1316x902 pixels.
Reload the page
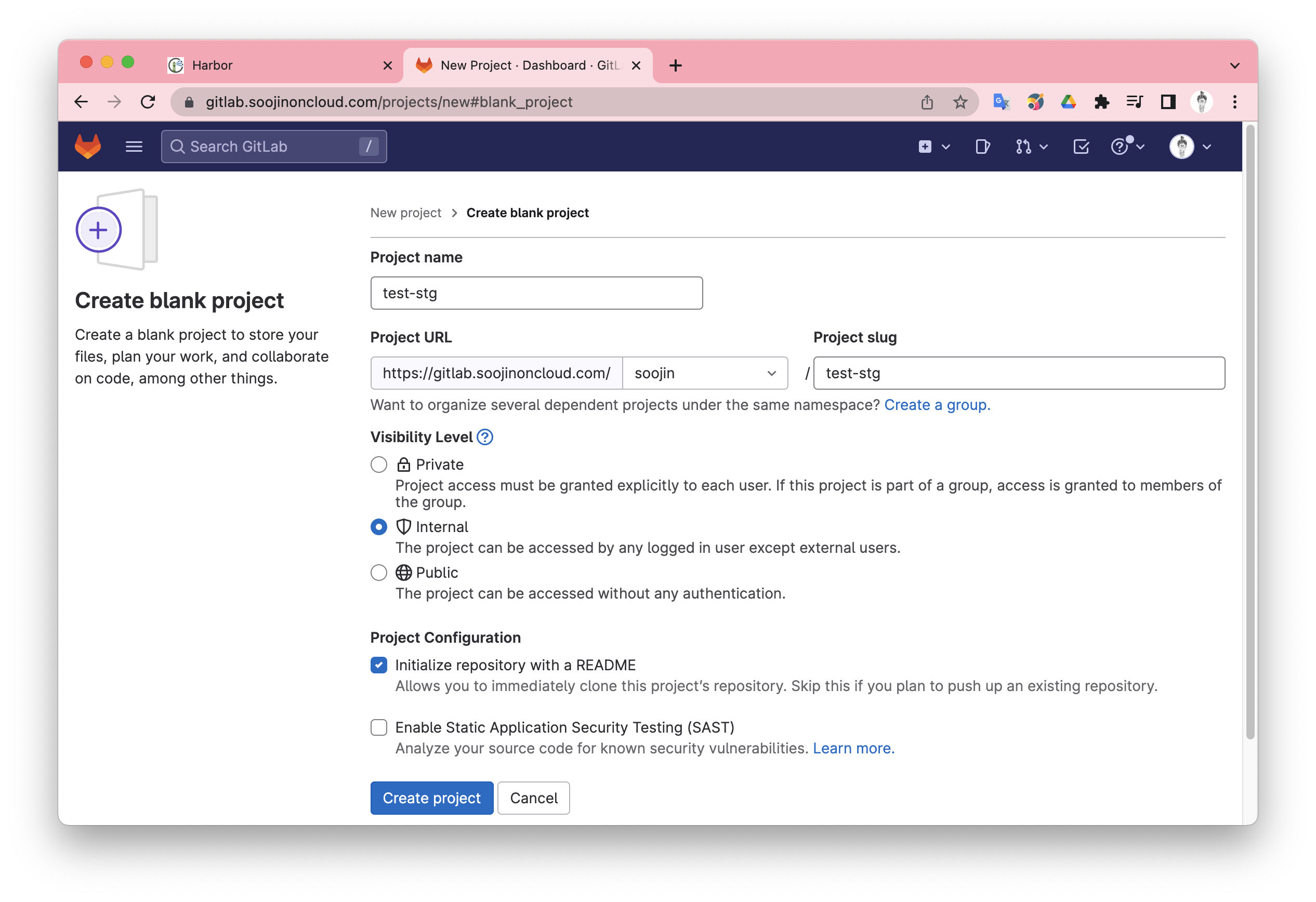pos(148,102)
